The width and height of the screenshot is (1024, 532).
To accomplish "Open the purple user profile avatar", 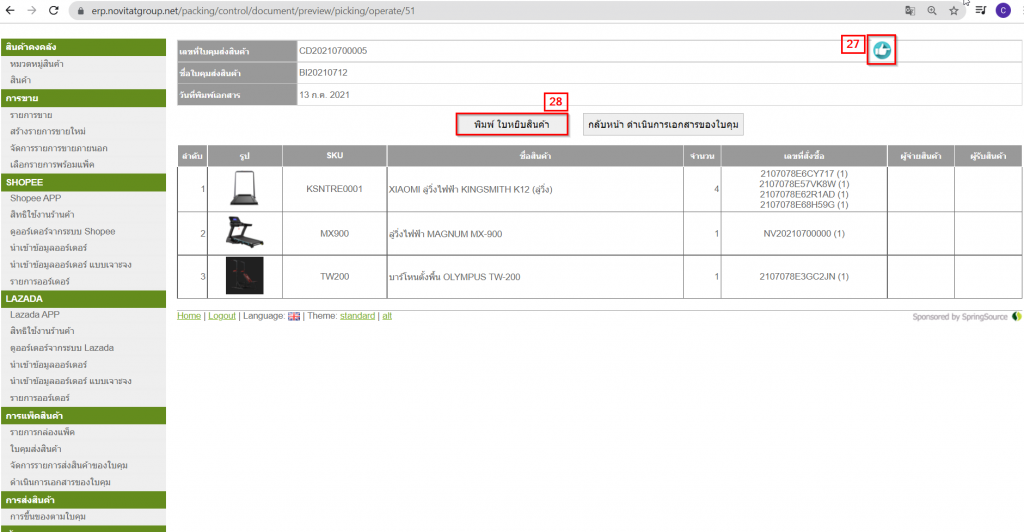I will coord(1002,10).
